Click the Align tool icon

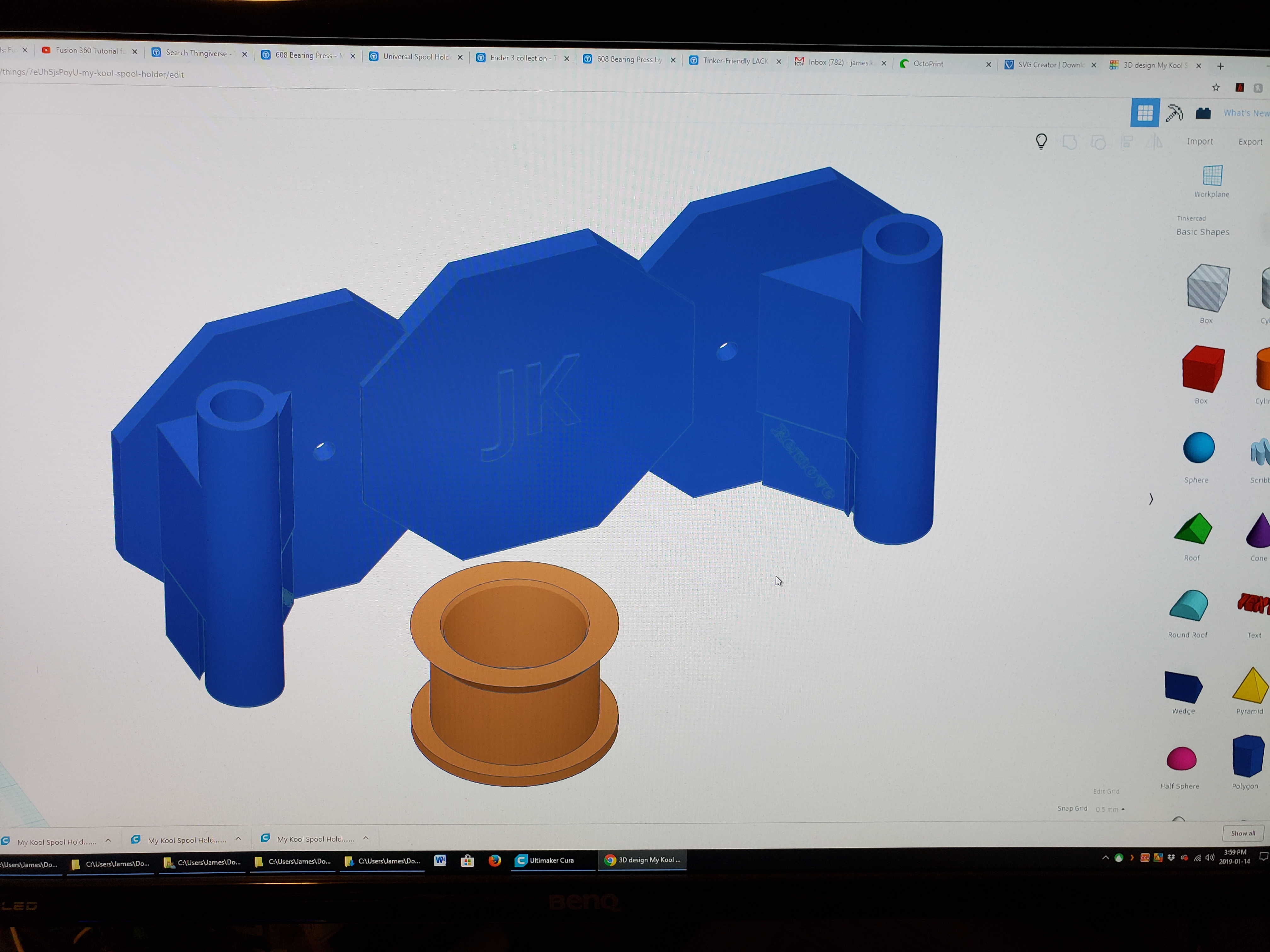(1127, 142)
